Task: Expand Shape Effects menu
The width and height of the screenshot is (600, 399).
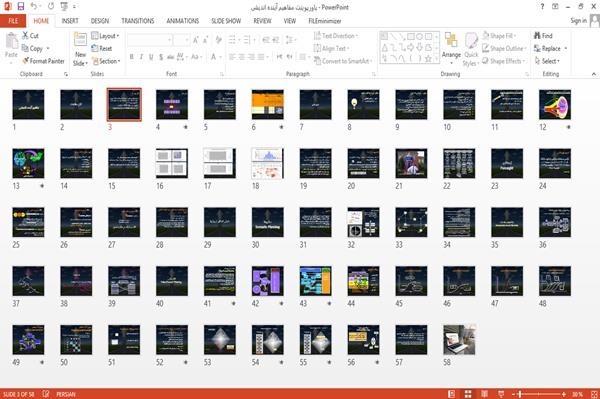Action: [503, 61]
